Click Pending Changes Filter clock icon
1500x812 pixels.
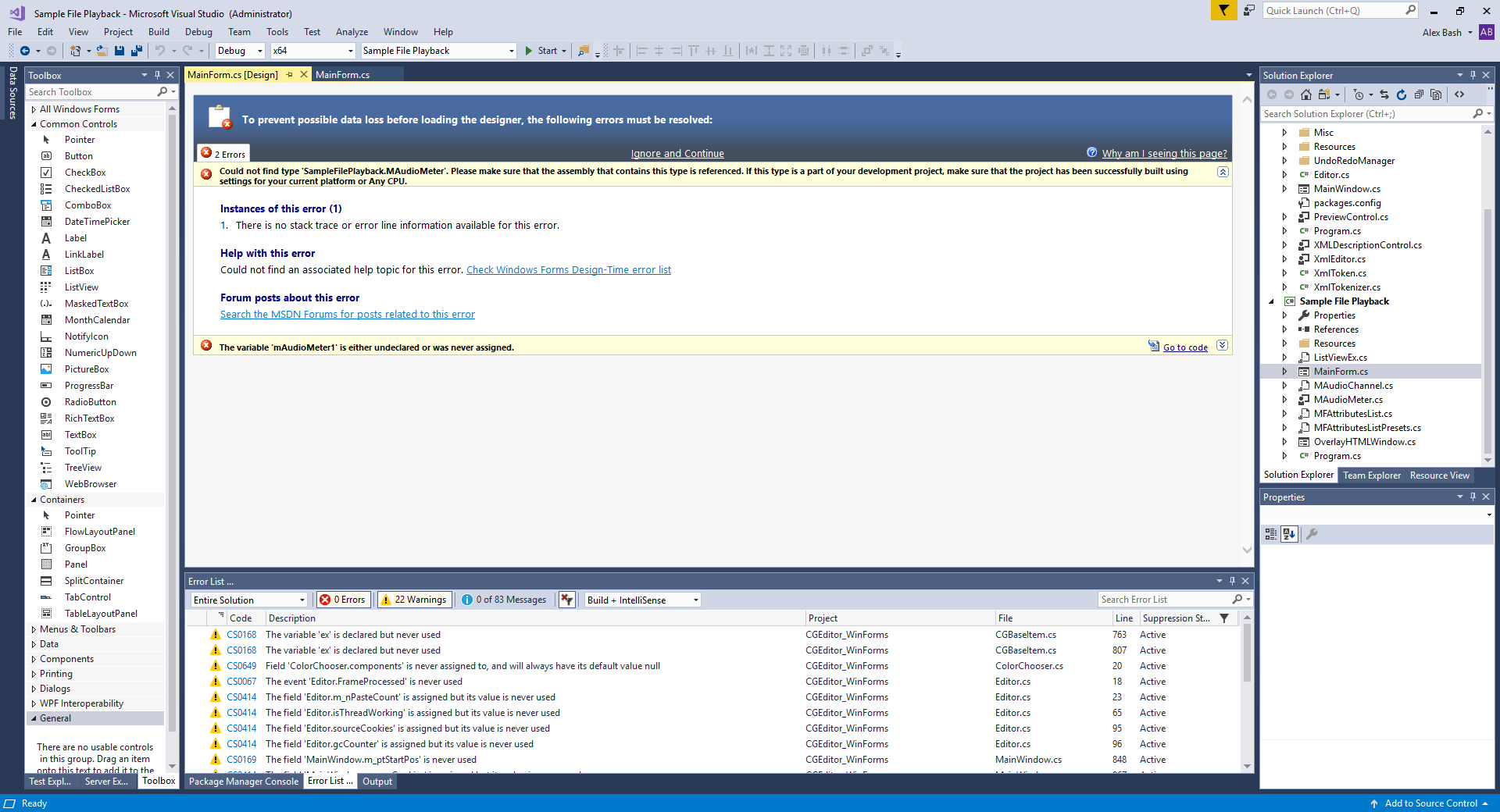click(x=1359, y=94)
